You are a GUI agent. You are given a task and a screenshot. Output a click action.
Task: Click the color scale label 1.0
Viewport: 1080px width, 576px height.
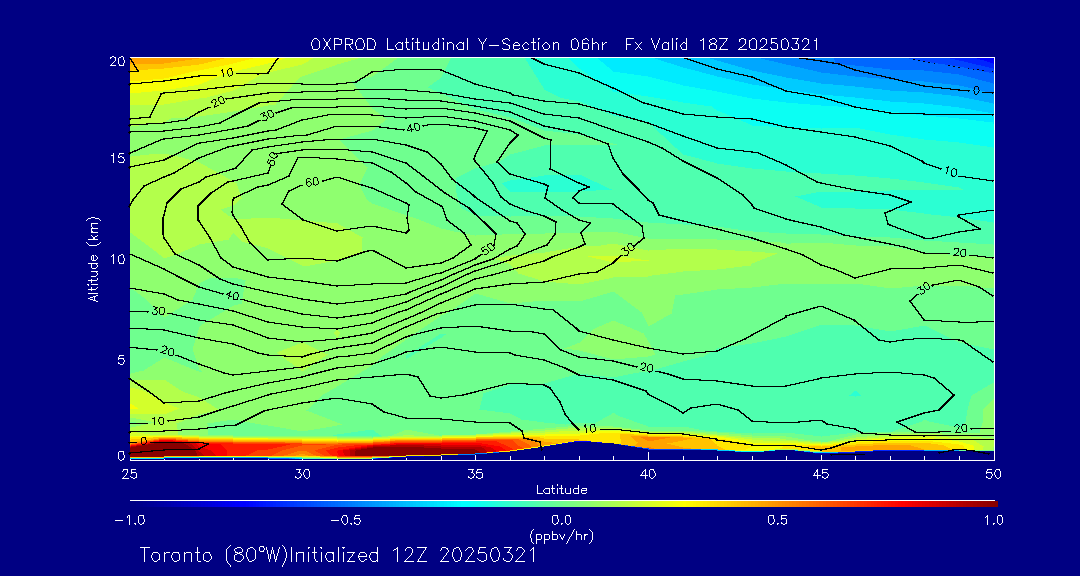point(993,520)
